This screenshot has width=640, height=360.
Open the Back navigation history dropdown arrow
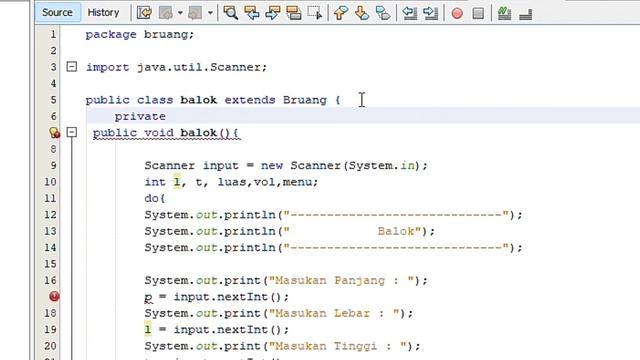(180, 13)
